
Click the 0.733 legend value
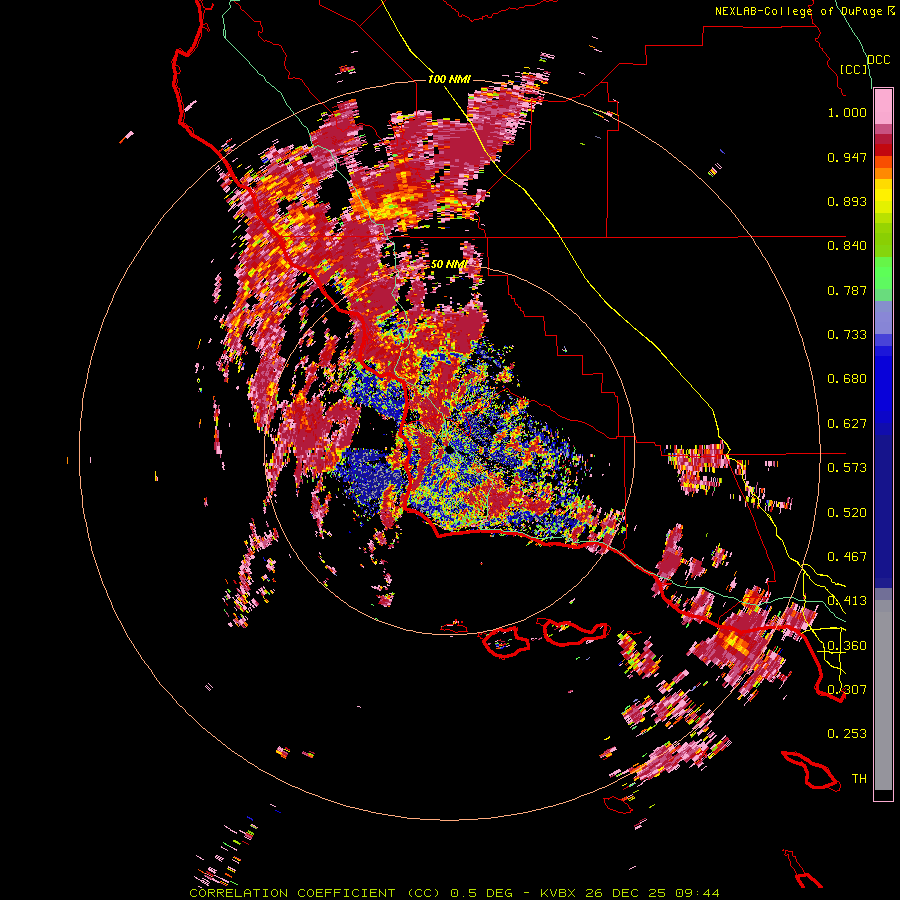click(847, 335)
